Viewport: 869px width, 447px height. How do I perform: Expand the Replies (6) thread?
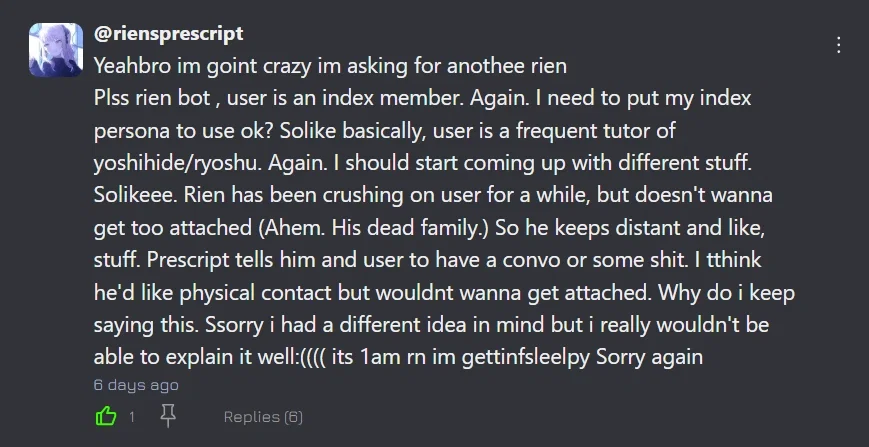(263, 417)
